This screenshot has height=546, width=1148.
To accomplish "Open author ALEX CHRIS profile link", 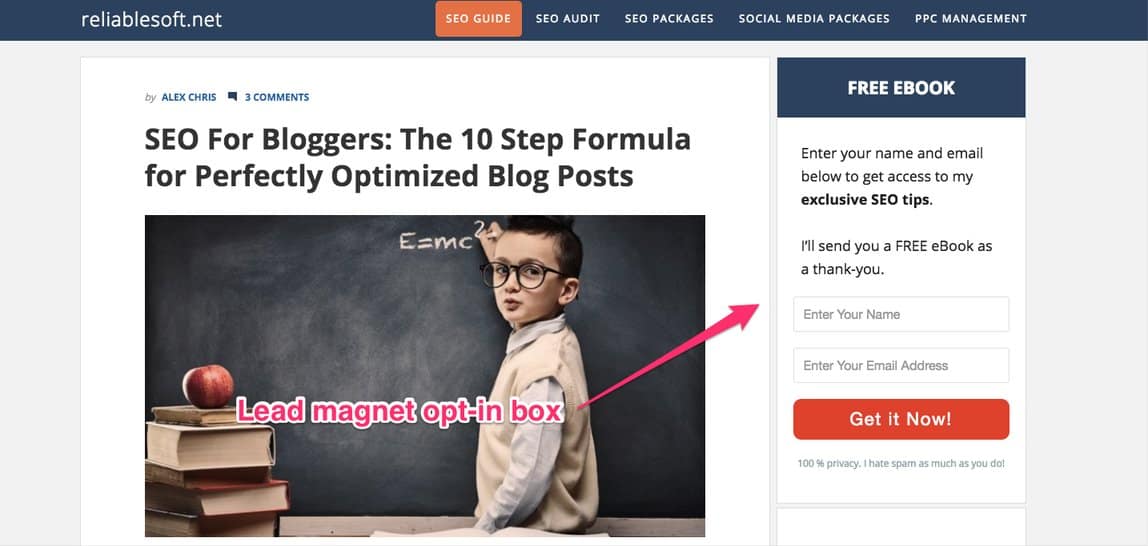I will pyautogui.click(x=189, y=97).
